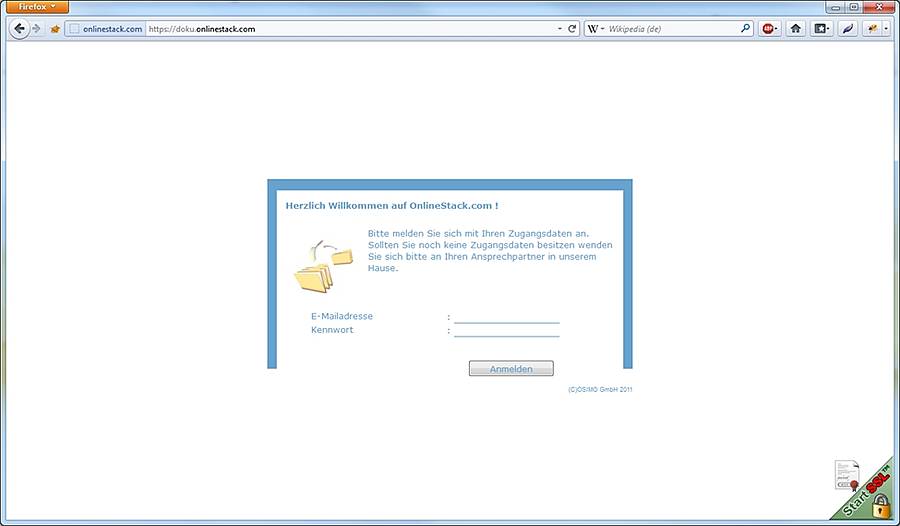Viewport: 900px width, 526px height.
Task: Click the E-Mailadresse label
Action: point(342,316)
